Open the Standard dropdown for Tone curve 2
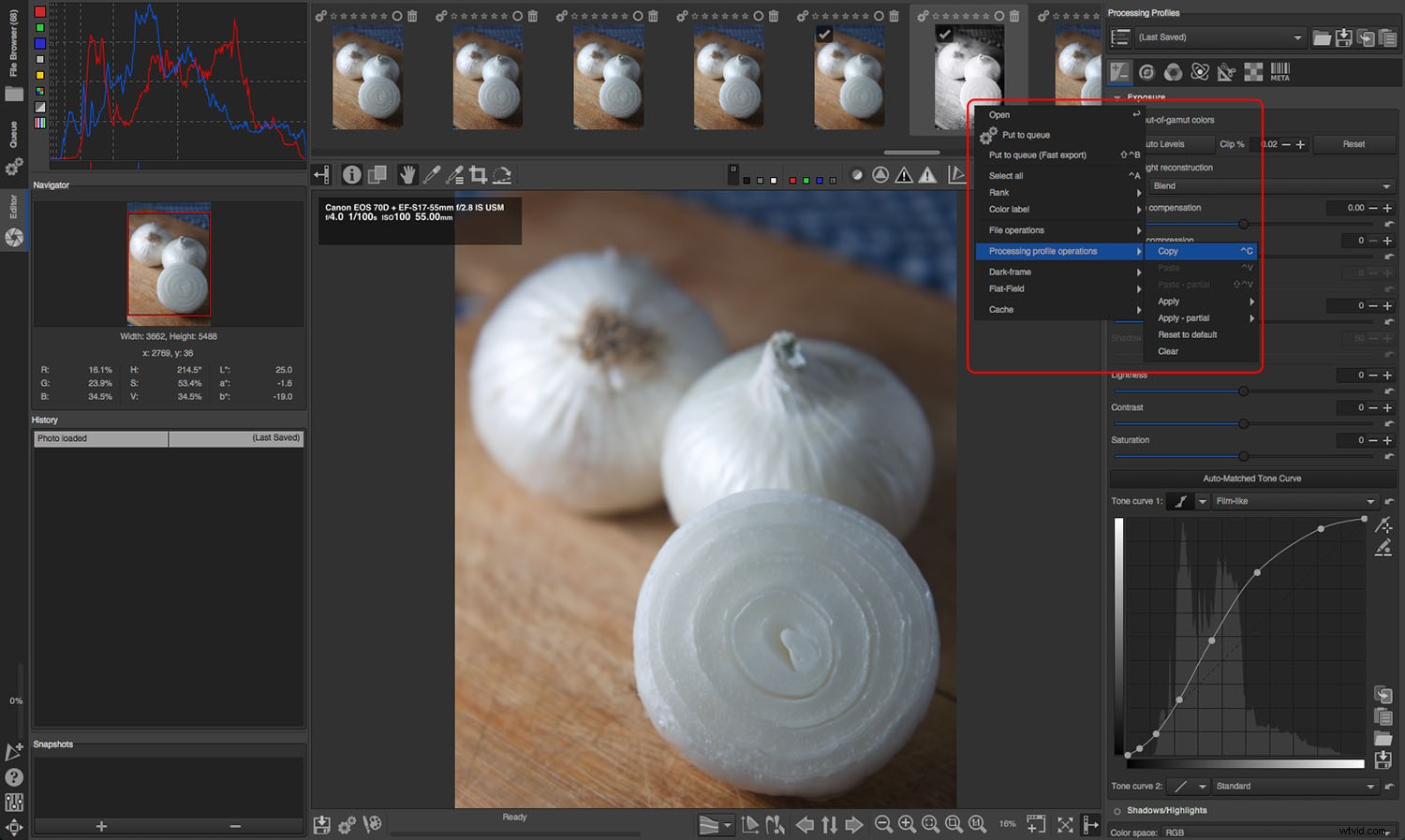This screenshot has width=1405, height=840. click(1295, 786)
